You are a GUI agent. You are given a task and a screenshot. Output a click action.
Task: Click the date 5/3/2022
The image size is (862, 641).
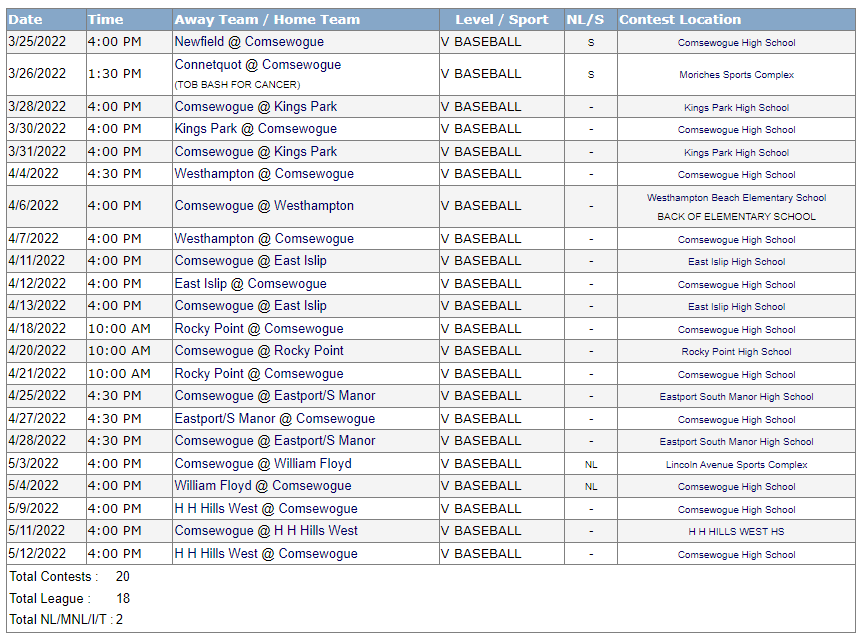click(34, 464)
